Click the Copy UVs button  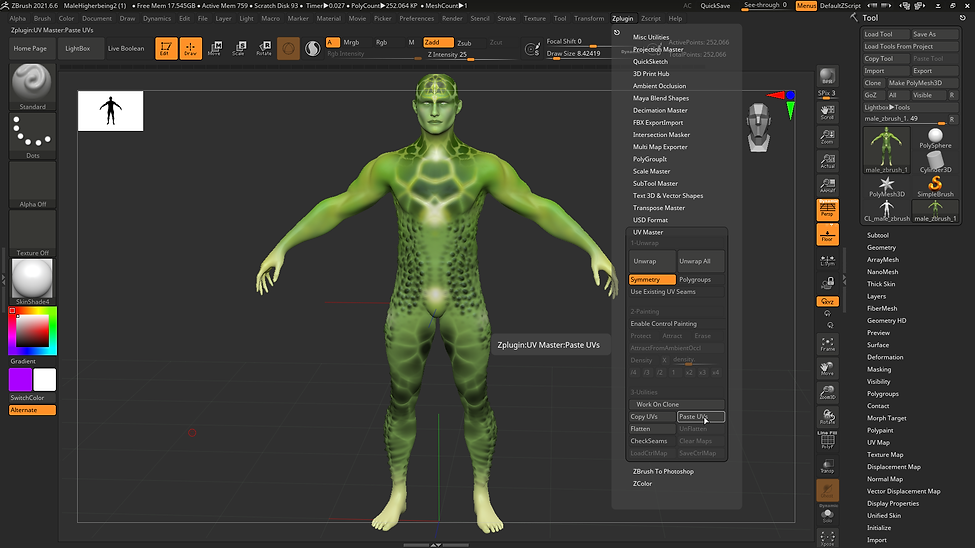coord(652,417)
